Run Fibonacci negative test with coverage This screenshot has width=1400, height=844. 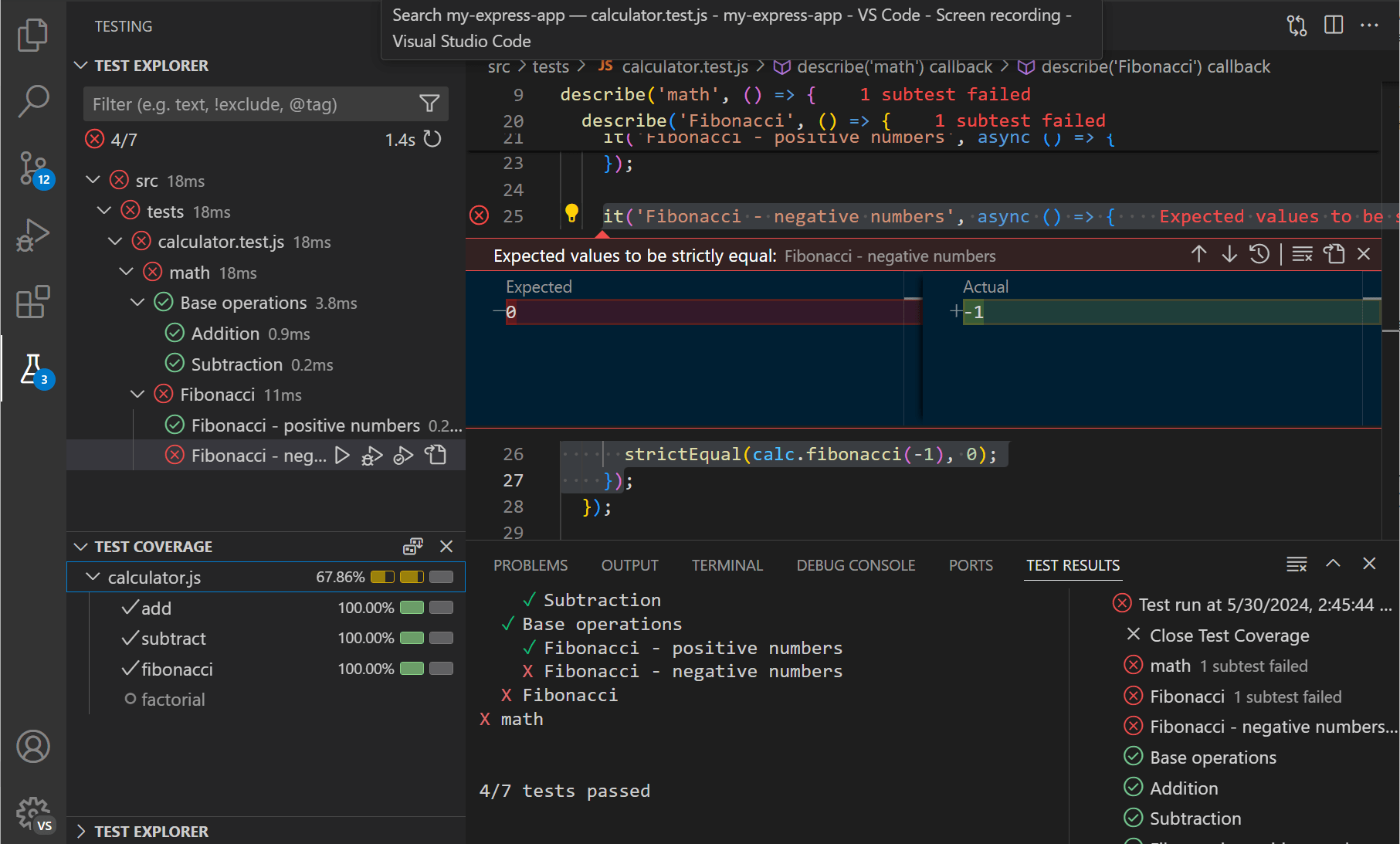coord(403,456)
